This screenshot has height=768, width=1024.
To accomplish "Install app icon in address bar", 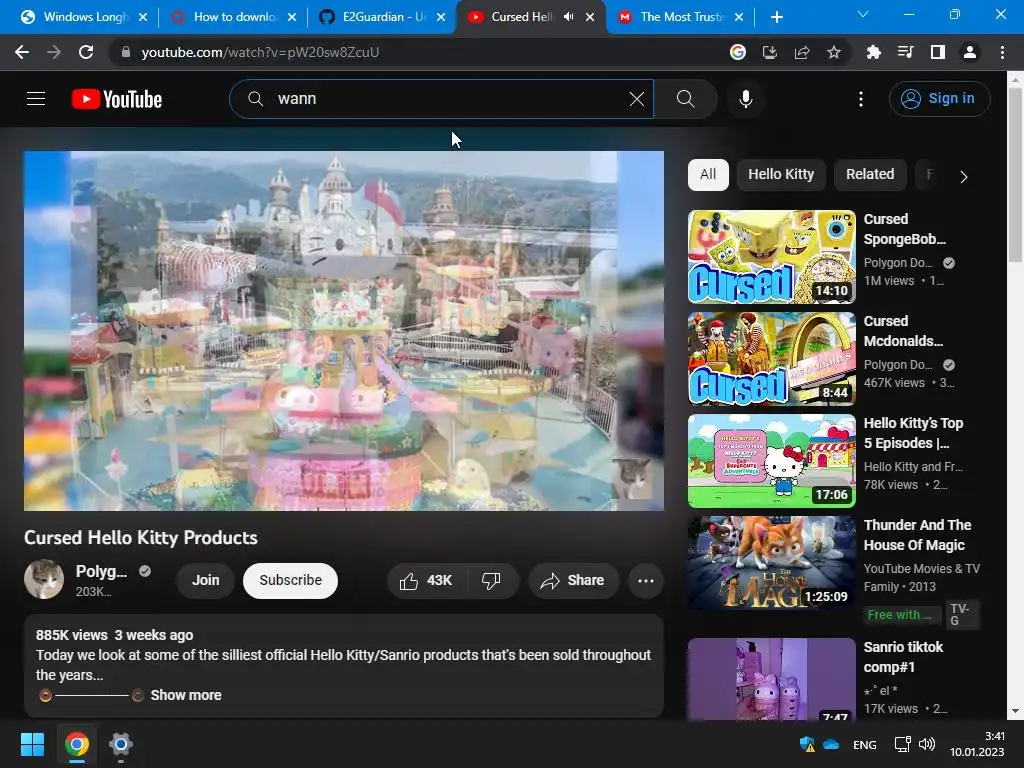I will coord(770,52).
